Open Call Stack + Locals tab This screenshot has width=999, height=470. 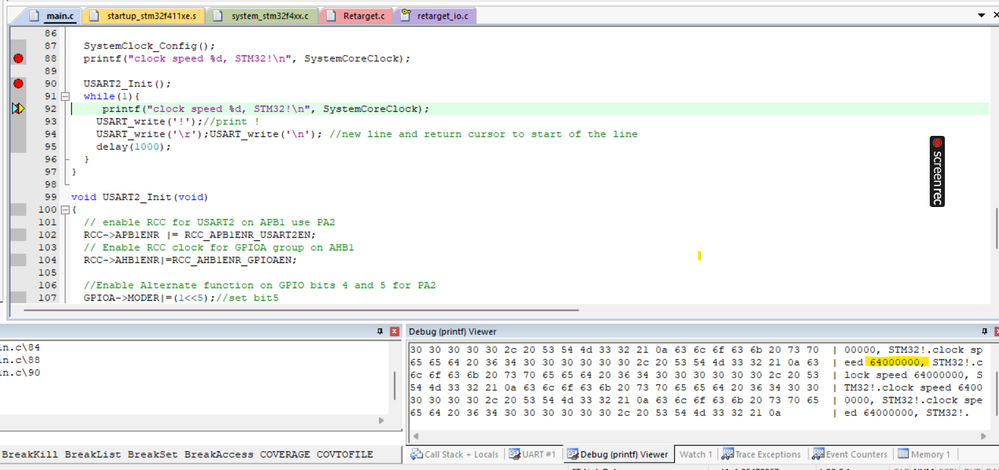[x=454, y=454]
